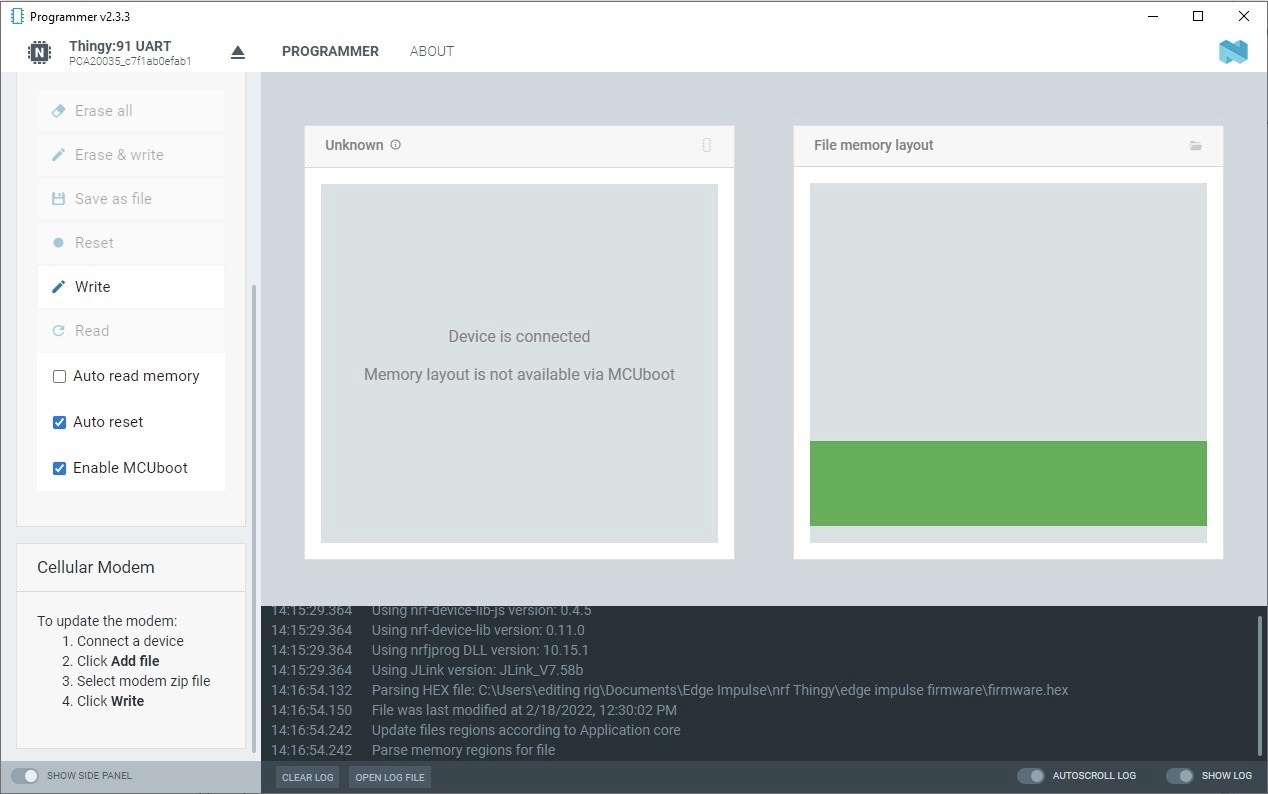Image resolution: width=1268 pixels, height=794 pixels.
Task: Click the PCA20035 serial number text
Action: click(x=130, y=62)
